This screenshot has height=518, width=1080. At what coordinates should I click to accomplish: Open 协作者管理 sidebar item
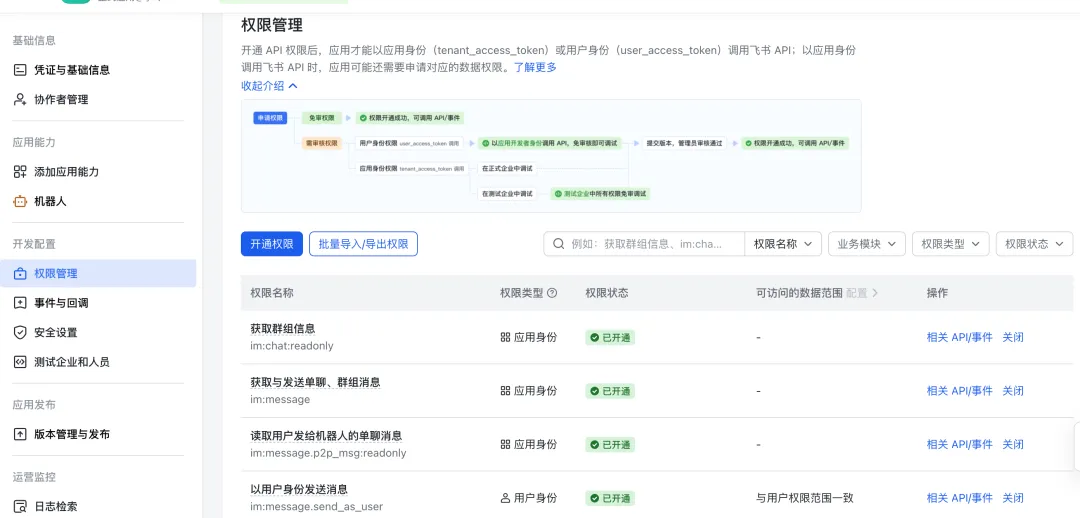[x=98, y=99]
